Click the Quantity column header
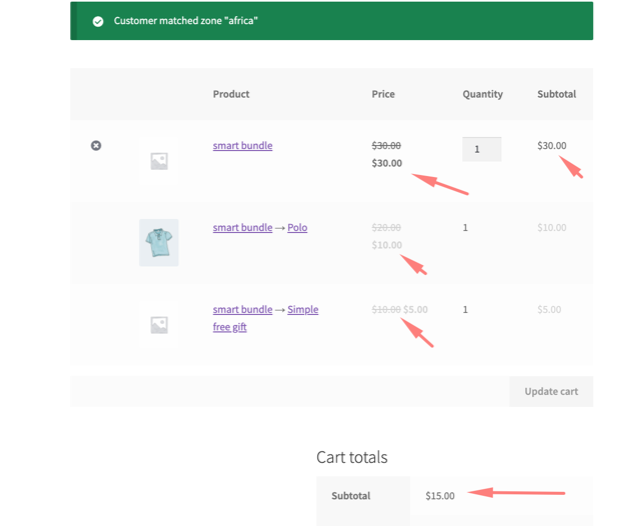 (482, 94)
